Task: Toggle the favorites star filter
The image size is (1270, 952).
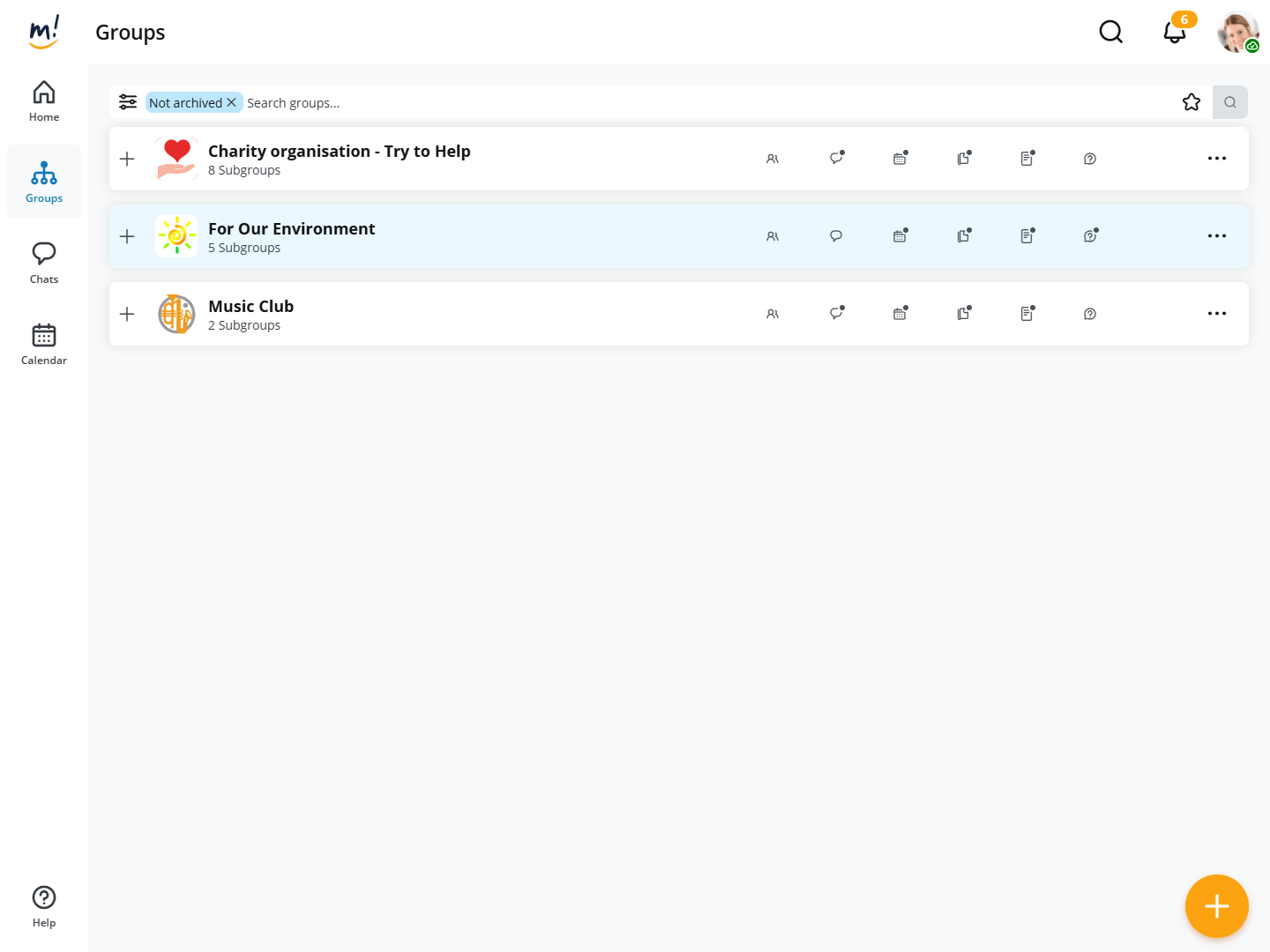Action: coord(1192,102)
